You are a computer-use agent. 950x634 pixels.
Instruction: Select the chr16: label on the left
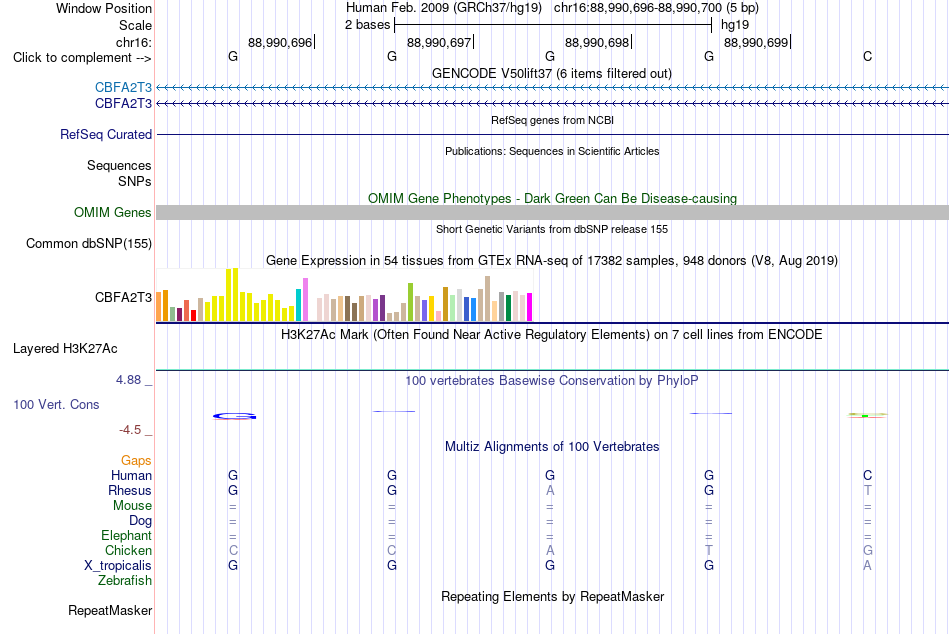134,42
